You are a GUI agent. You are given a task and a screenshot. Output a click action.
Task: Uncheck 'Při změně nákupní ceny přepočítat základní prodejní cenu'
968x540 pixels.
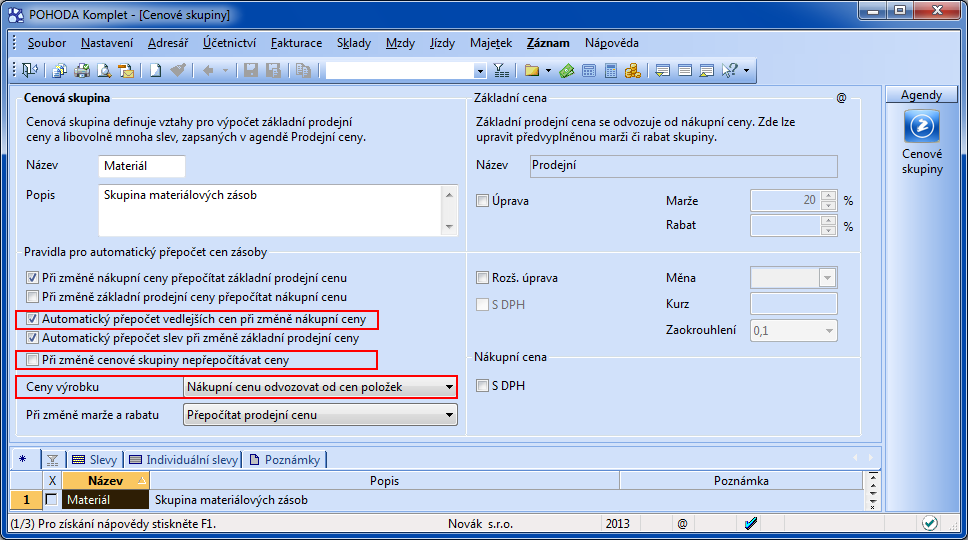click(32, 278)
